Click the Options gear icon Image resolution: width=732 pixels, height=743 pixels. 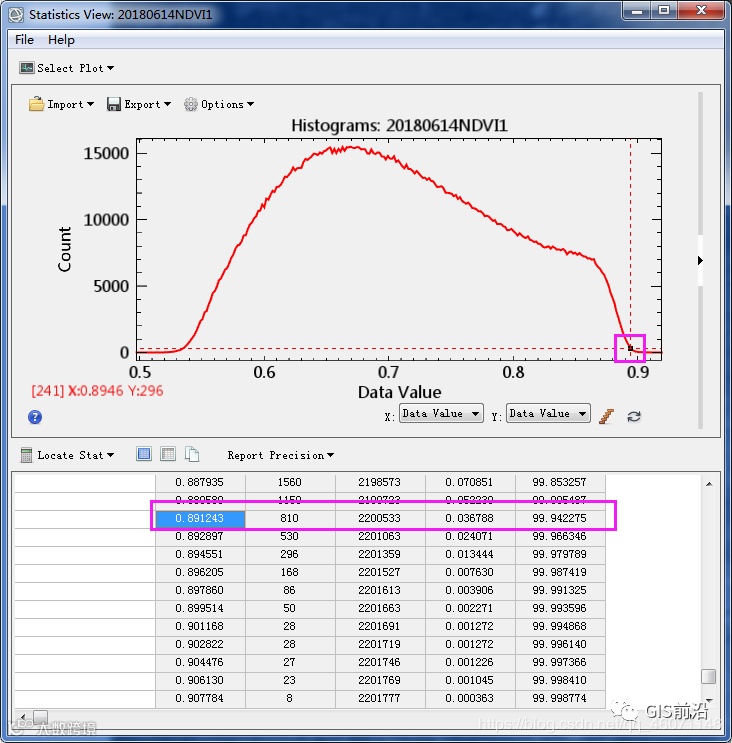click(x=190, y=104)
